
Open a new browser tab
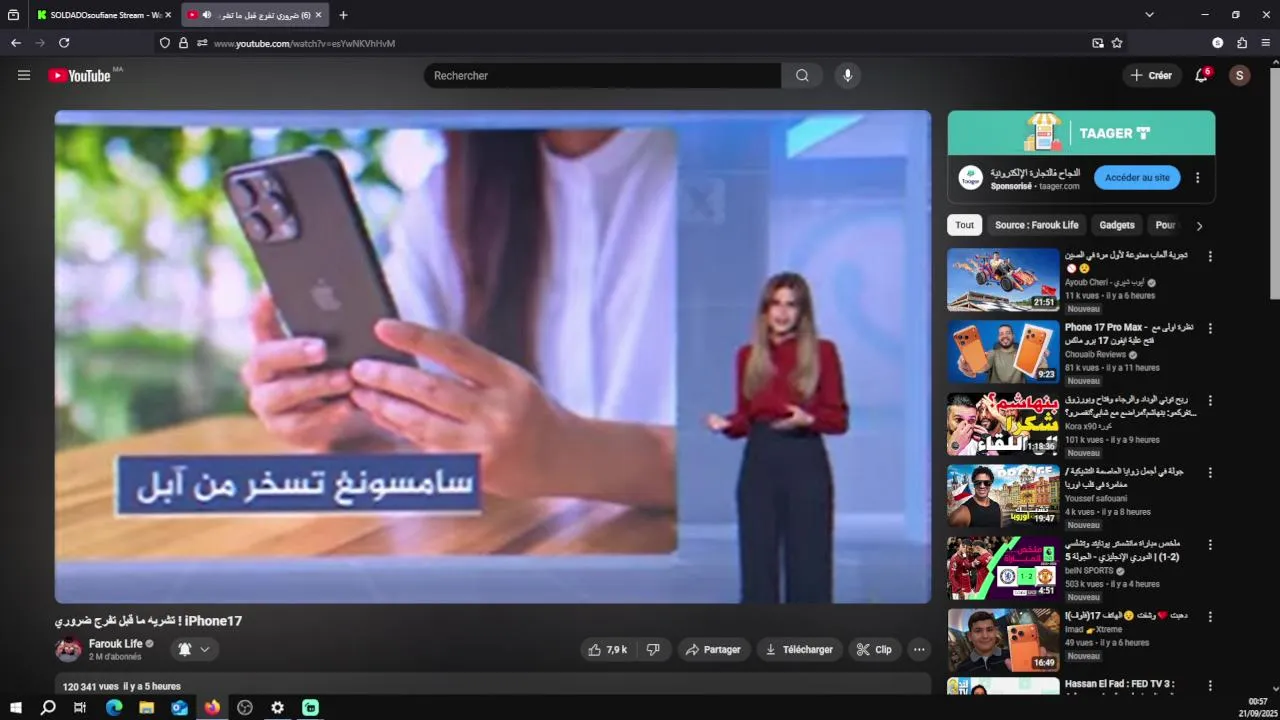[343, 15]
